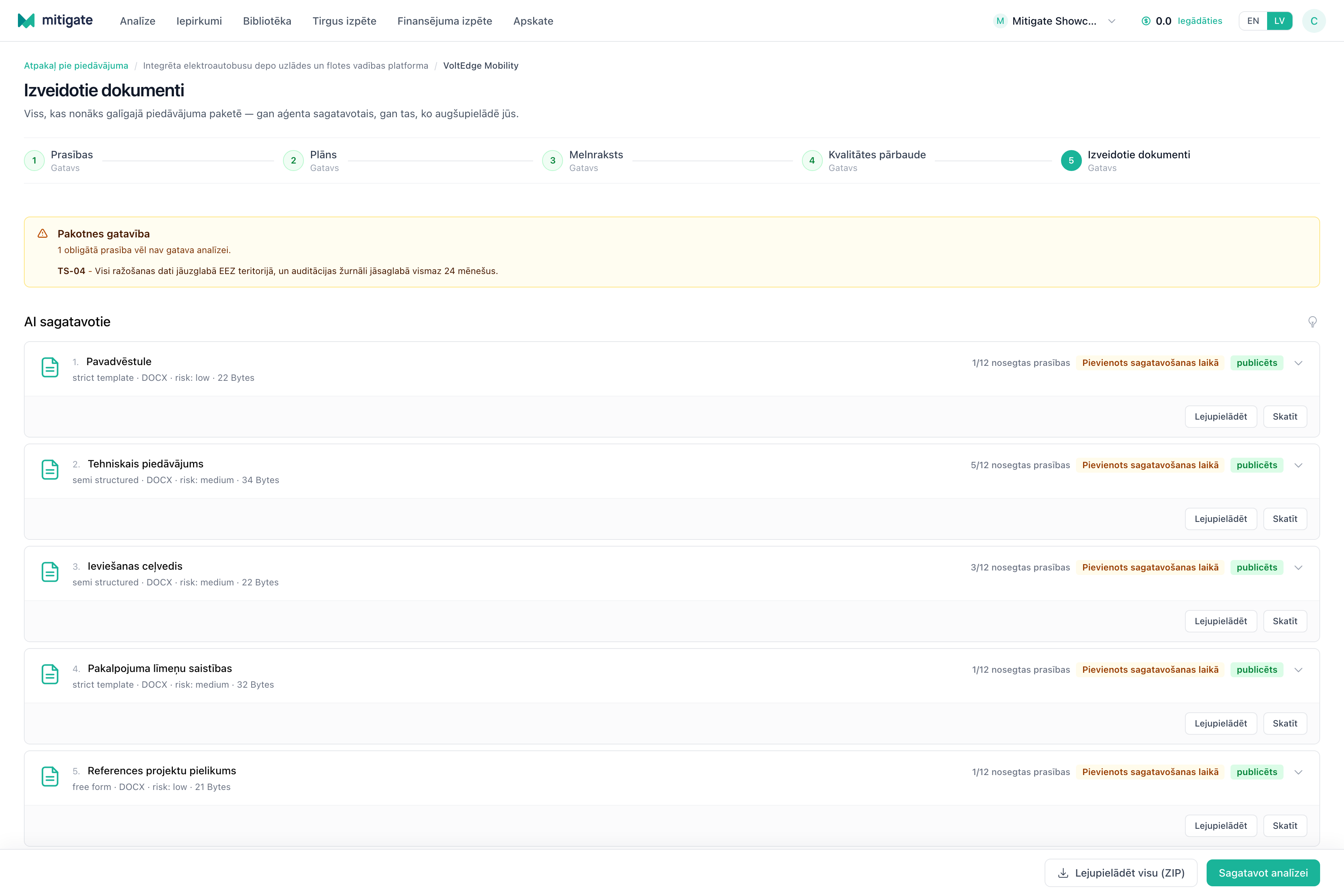Expand the Ieviešanas ceļvedis row chevron
Viewport: 1344px width, 896px height.
1298,567
